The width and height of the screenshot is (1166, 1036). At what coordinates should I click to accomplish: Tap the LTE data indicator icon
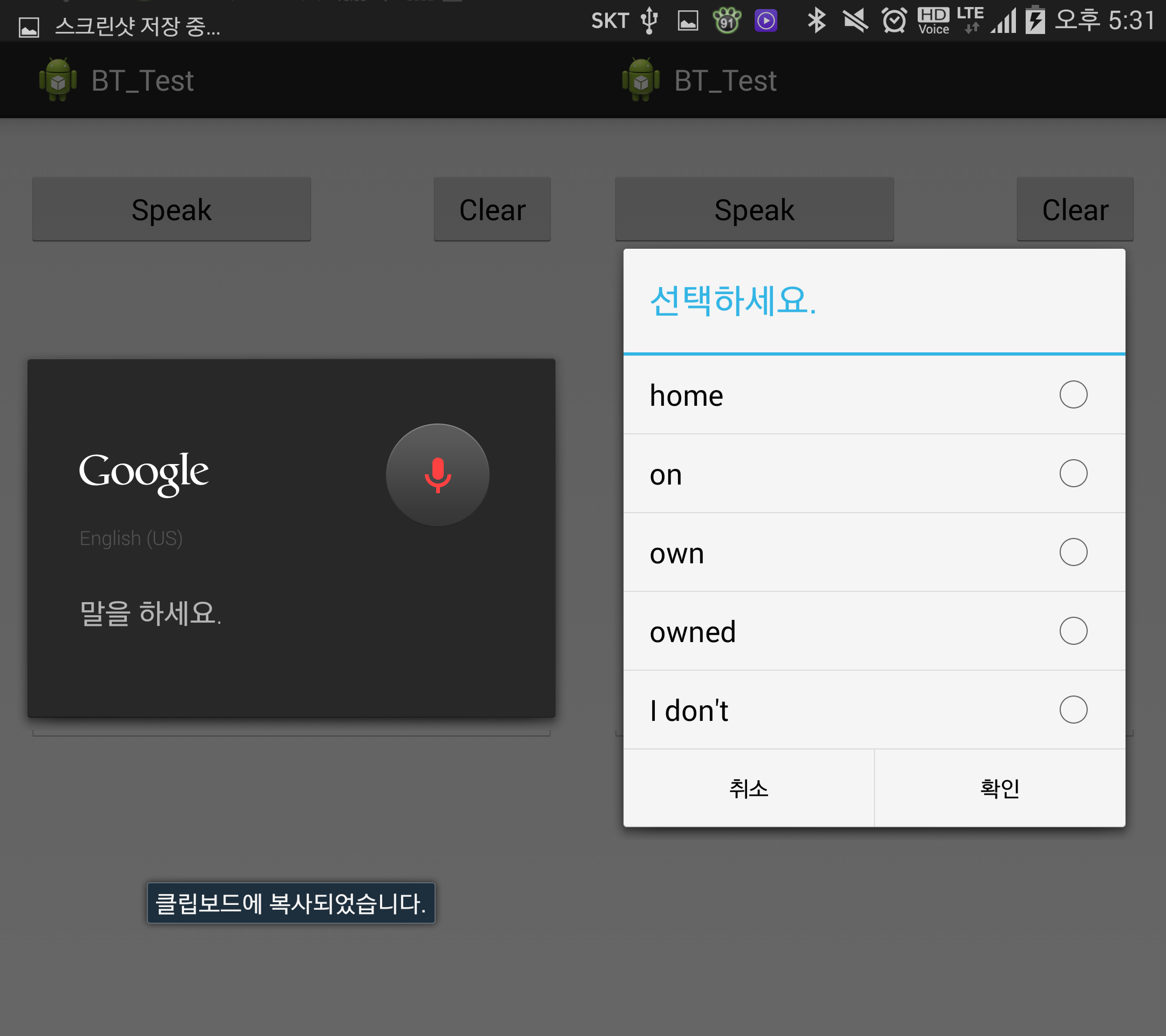971,21
